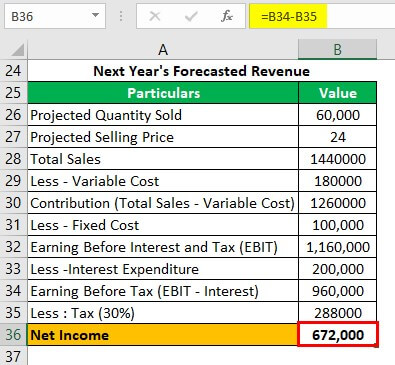The height and width of the screenshot is (365, 395).
Task: Select column B header
Action: (x=337, y=50)
